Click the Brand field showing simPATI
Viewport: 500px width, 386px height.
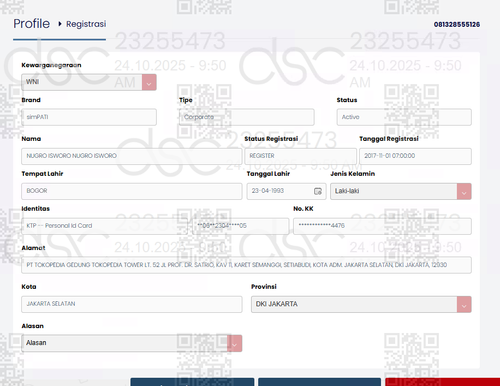click(89, 117)
